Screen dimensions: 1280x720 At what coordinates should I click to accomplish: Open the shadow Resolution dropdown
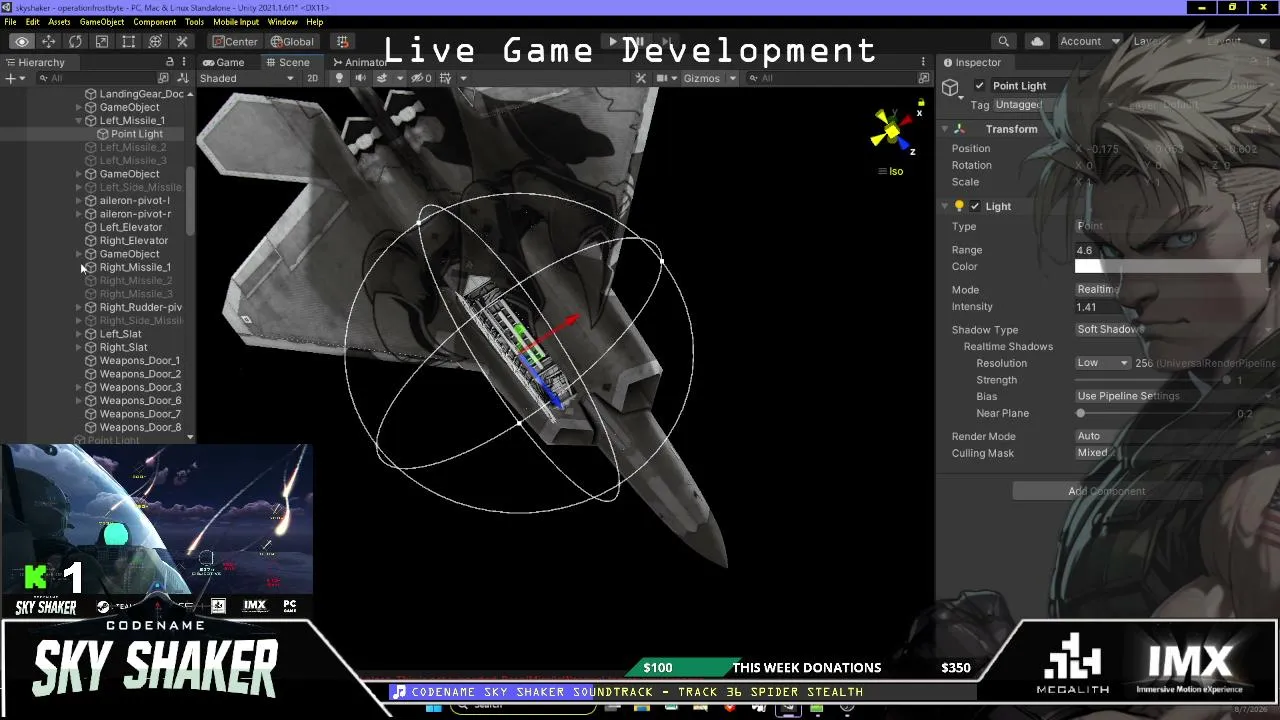coord(1102,363)
